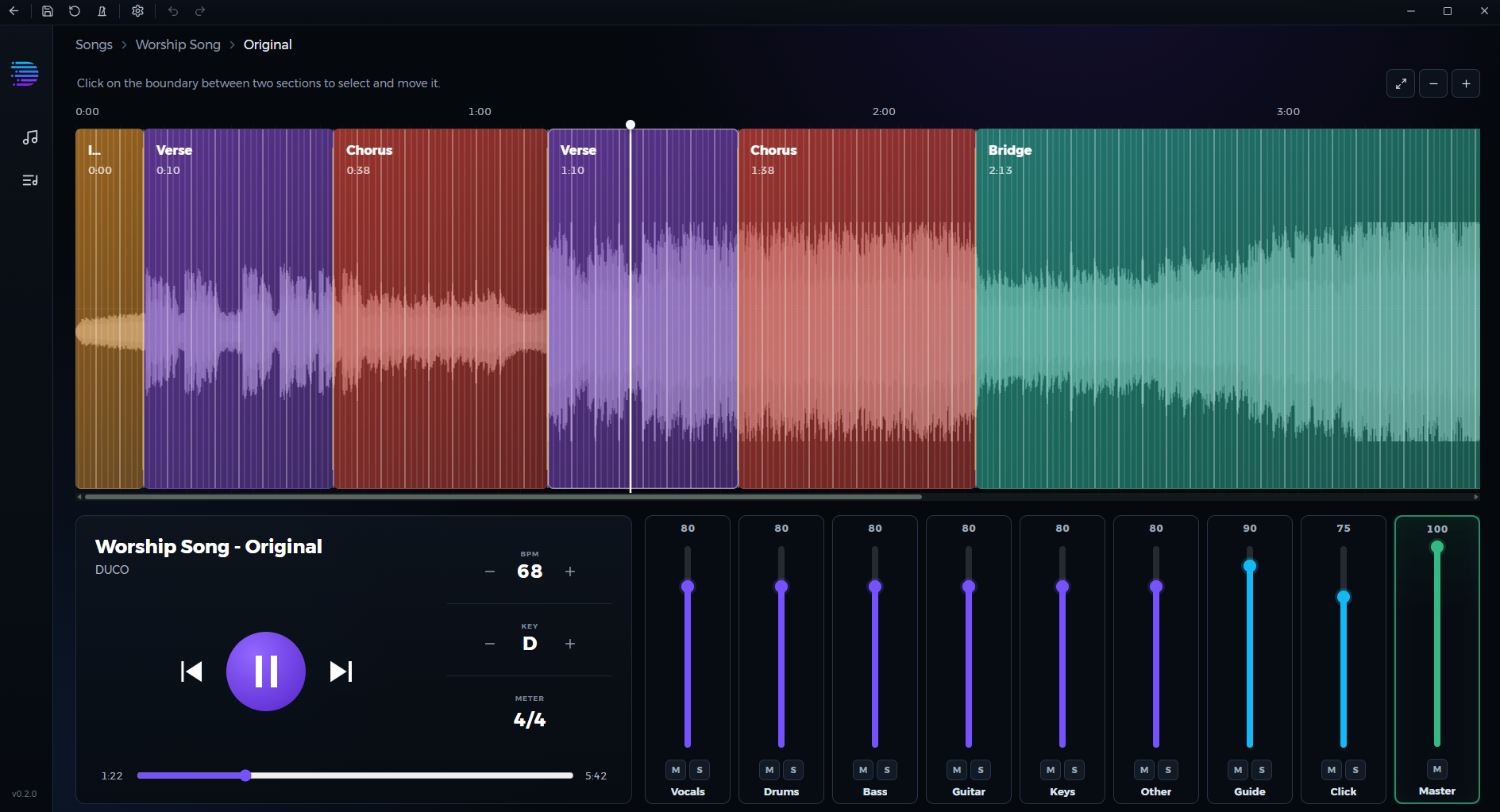Click the save icon in top toolbar

[48, 11]
